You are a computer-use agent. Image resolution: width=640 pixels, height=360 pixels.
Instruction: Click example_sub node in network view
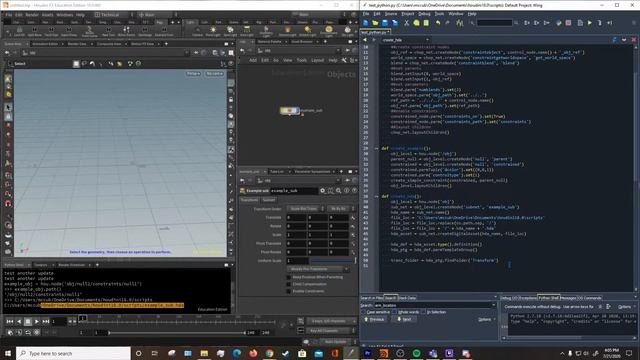(x=290, y=110)
